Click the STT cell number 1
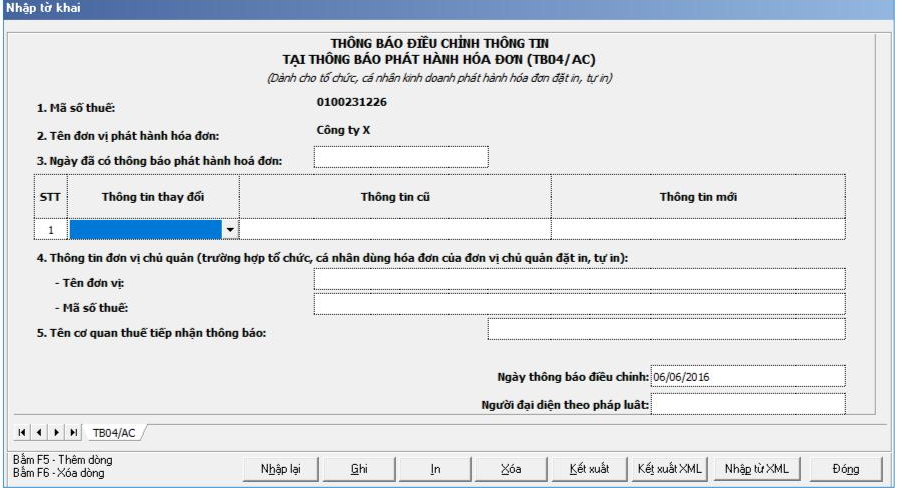Screen dimensions: 902x491 51,229
